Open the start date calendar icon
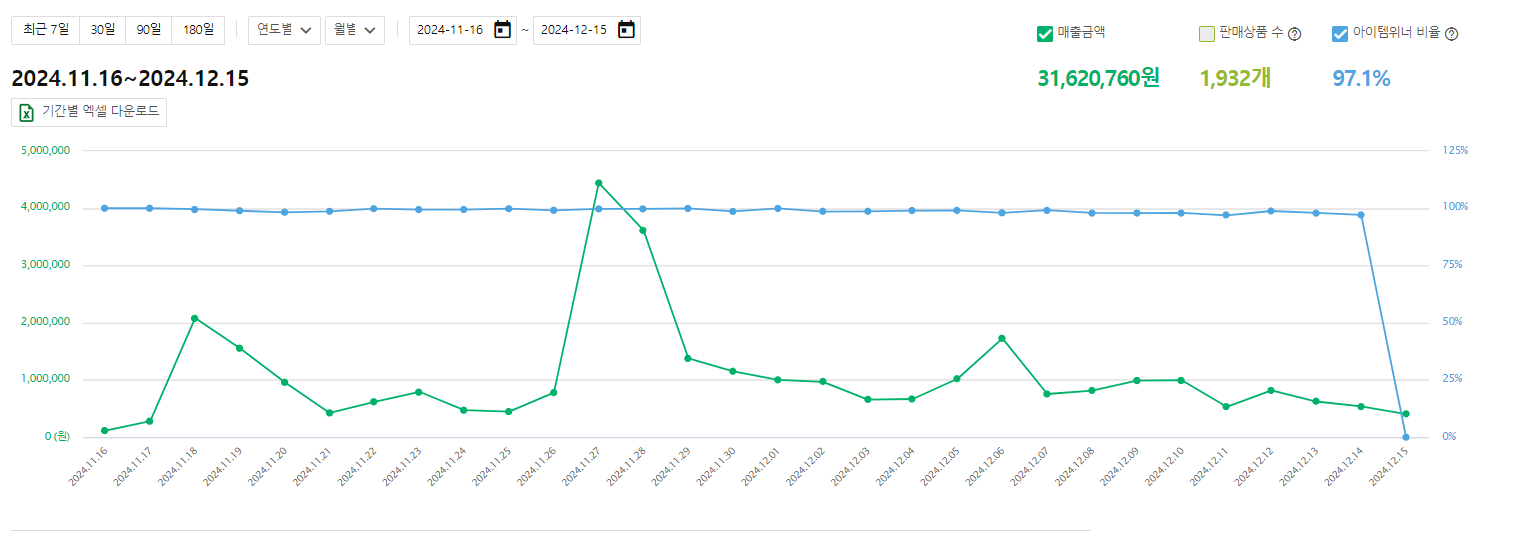Screen dimensions: 1527x538 (x=502, y=30)
